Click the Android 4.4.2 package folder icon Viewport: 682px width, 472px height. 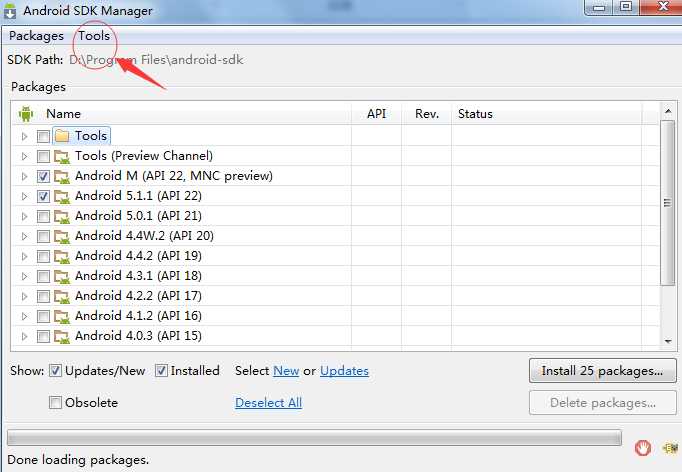coord(62,257)
